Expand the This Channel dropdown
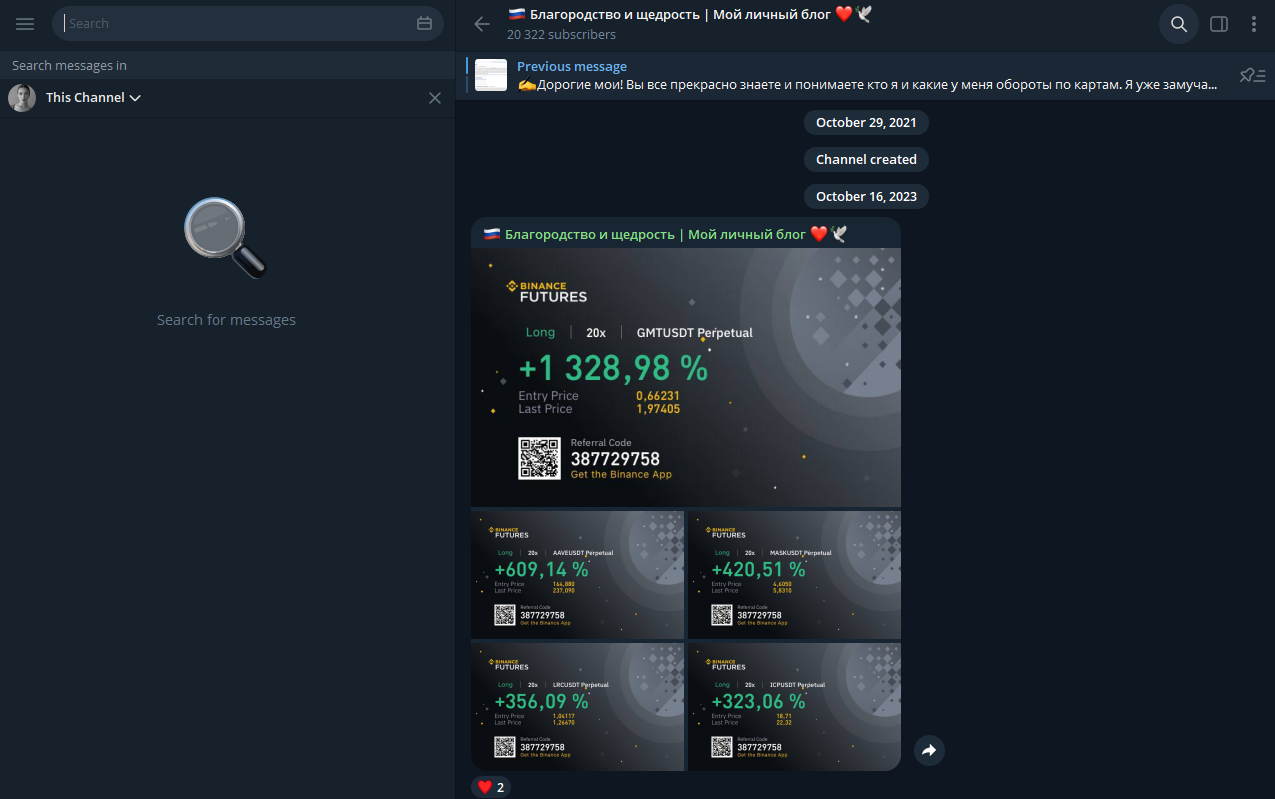 coord(93,98)
